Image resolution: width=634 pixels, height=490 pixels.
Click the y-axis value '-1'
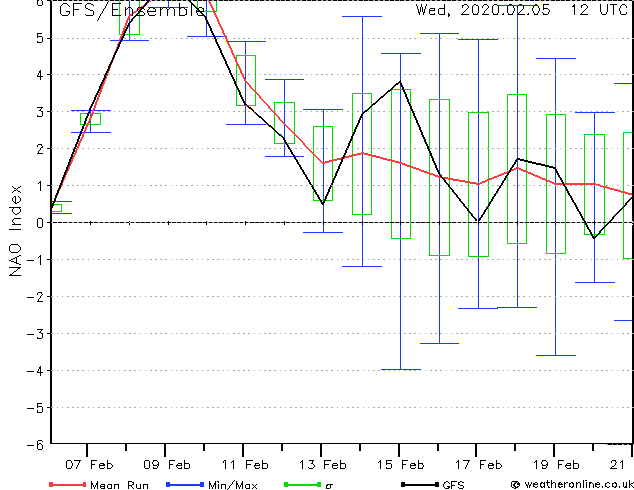(35, 260)
